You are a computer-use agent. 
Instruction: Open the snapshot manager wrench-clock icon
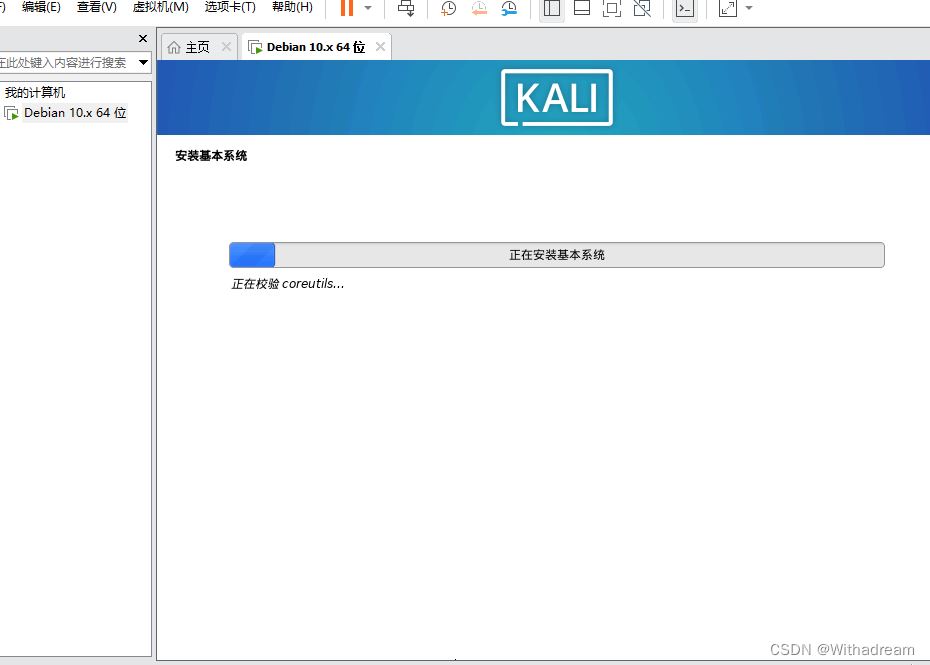click(509, 8)
